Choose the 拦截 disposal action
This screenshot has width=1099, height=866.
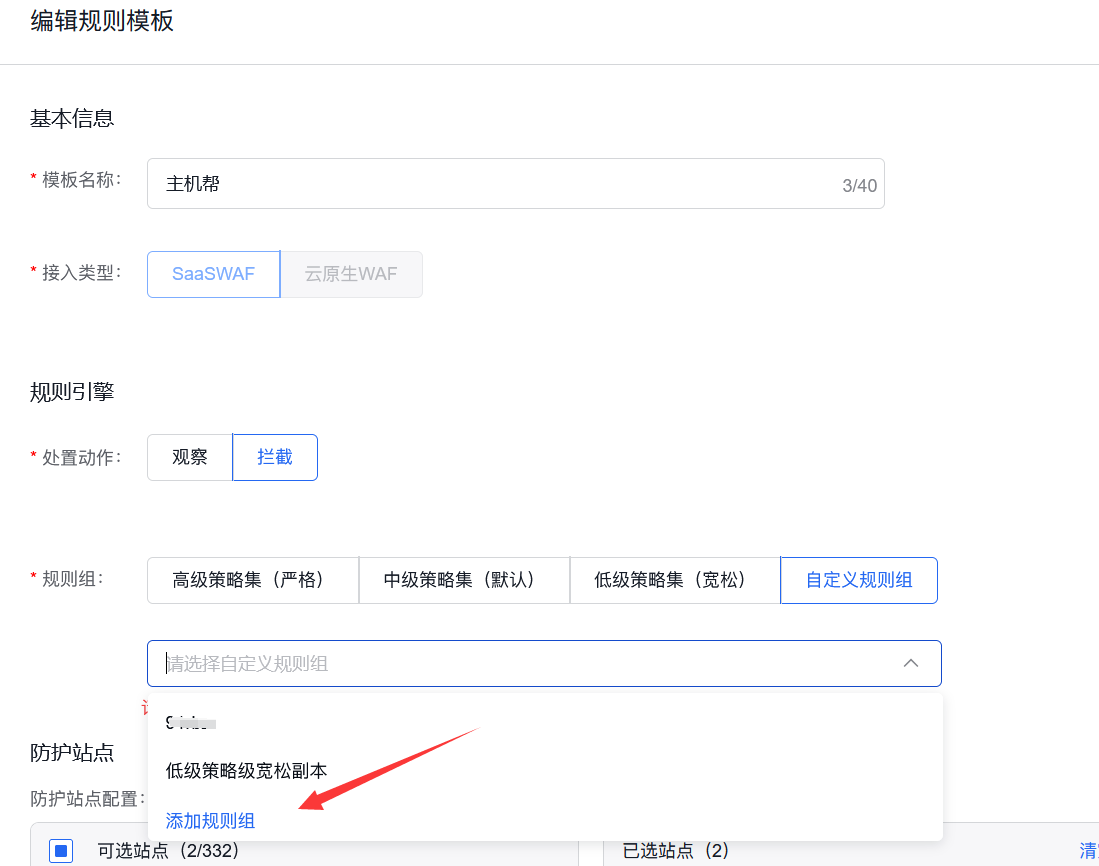tap(274, 457)
